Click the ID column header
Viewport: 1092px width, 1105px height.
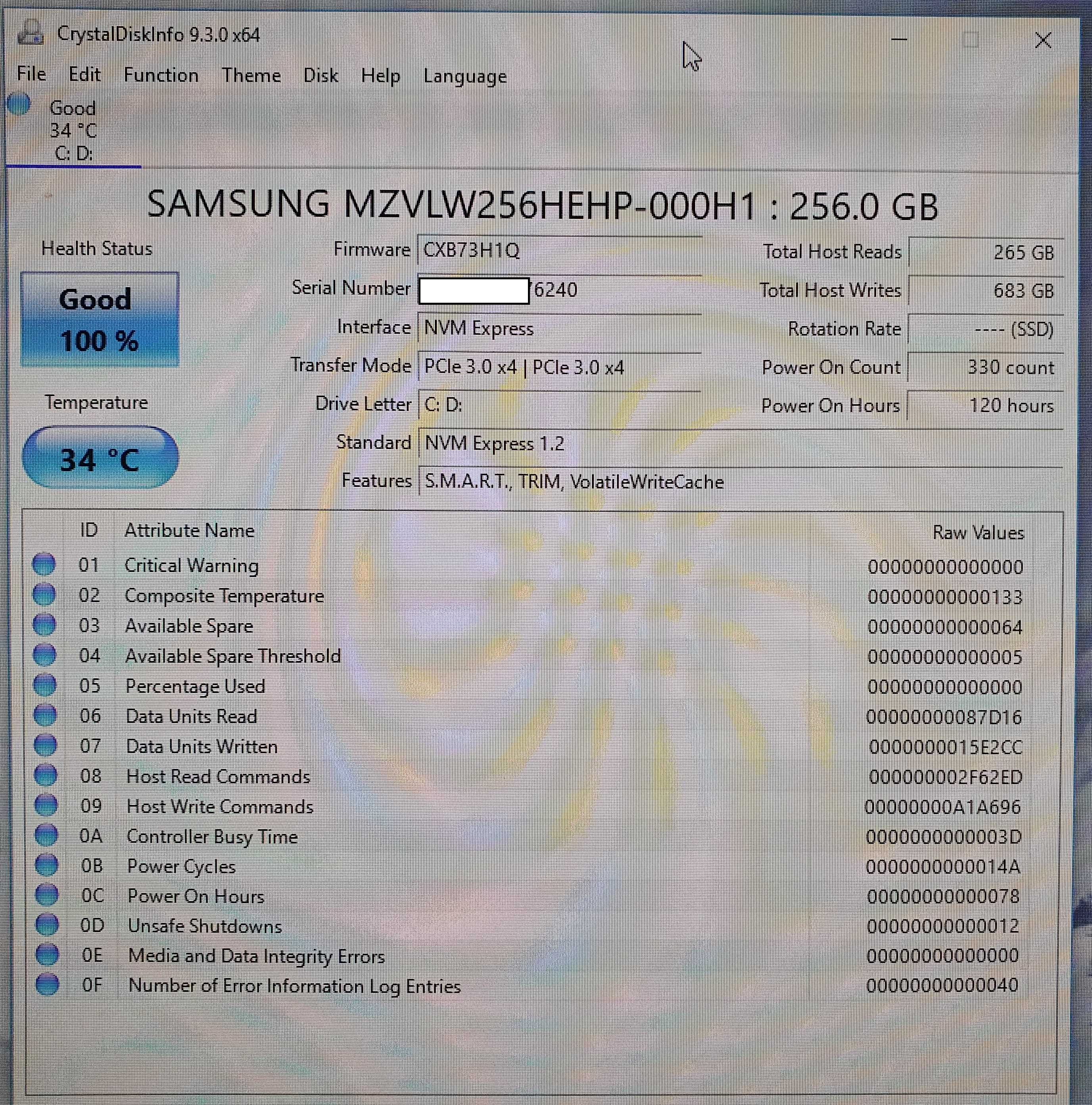tap(88, 530)
